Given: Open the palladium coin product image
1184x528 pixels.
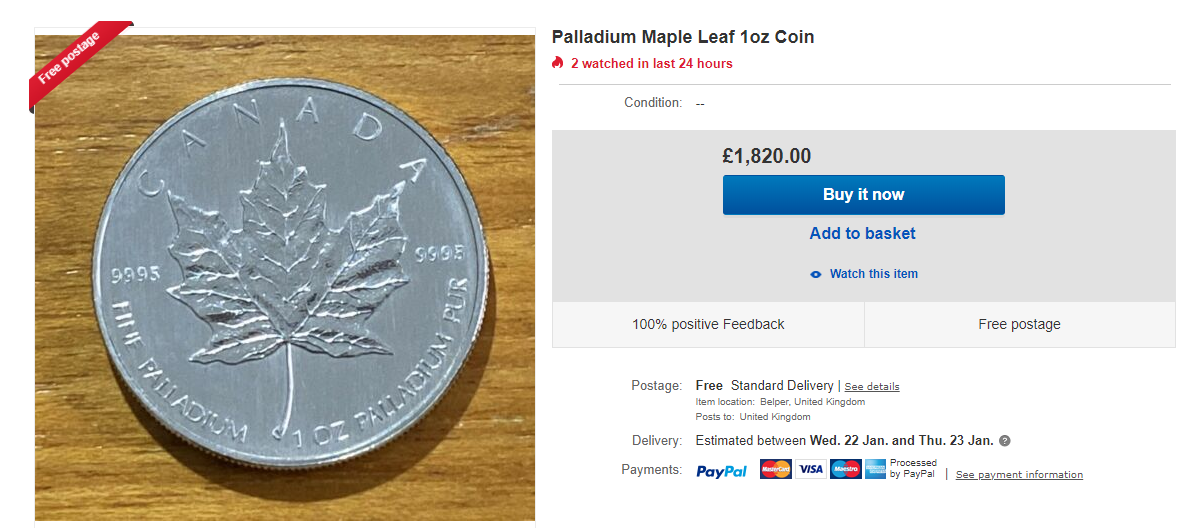Looking at the screenshot, I should tap(285, 280).
